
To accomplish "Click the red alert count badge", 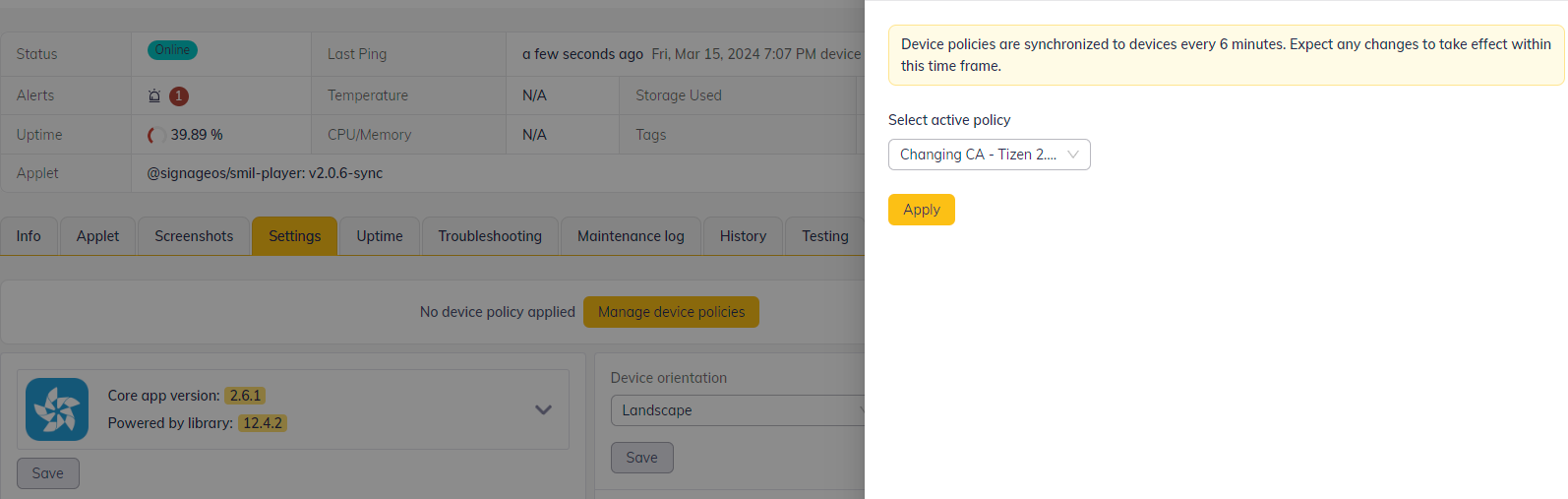I will coord(178,96).
